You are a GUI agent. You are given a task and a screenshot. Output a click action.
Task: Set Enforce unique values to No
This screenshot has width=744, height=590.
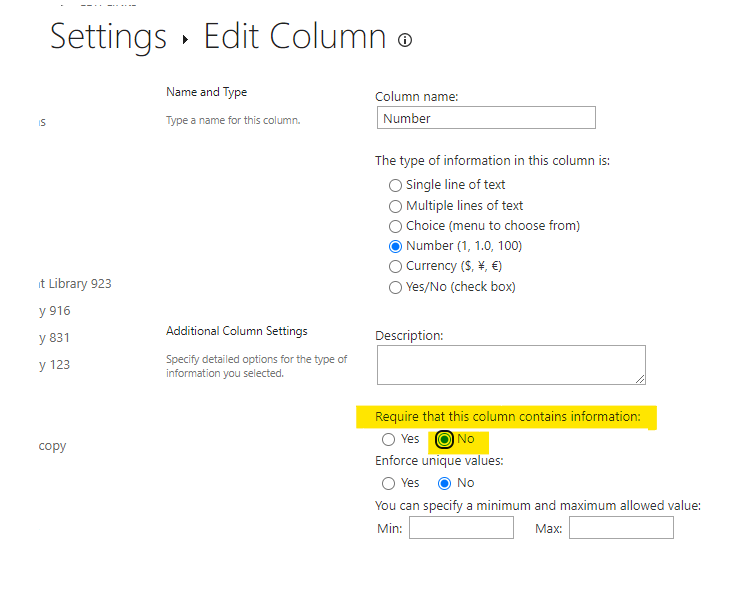(x=444, y=484)
